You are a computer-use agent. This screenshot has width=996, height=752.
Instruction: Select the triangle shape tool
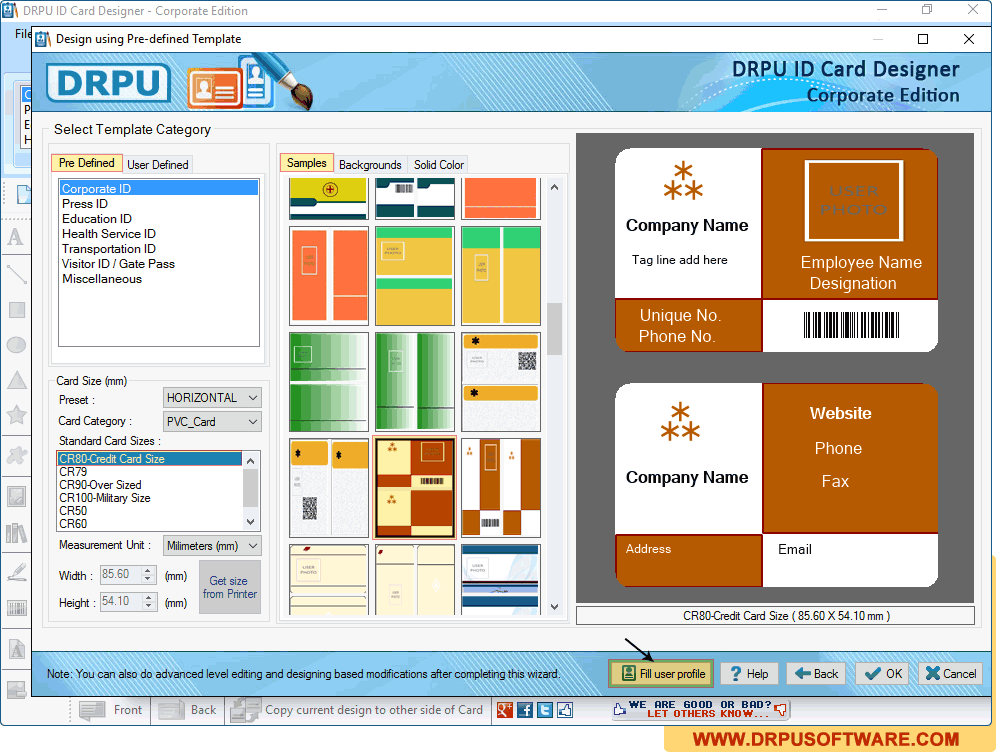click(16, 380)
